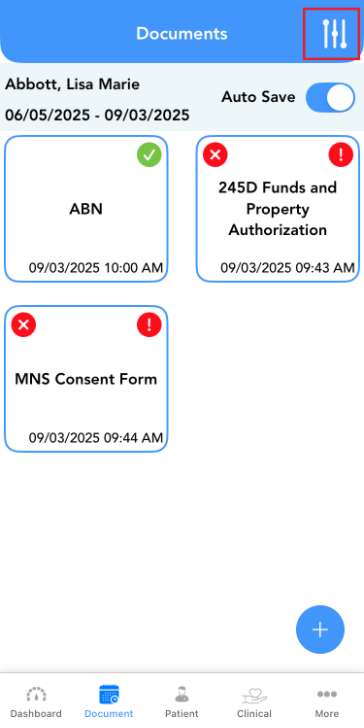Viewport: 364px width, 728px height.
Task: Open the More menu tab
Action: pos(327,702)
